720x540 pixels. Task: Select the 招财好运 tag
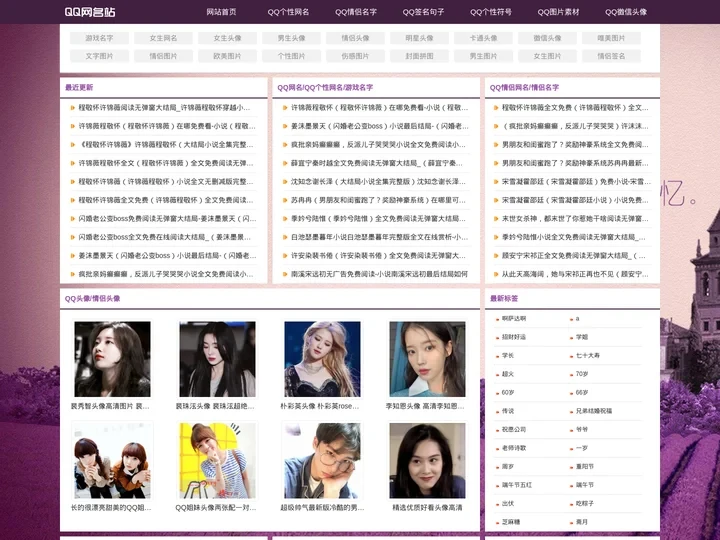tap(513, 337)
